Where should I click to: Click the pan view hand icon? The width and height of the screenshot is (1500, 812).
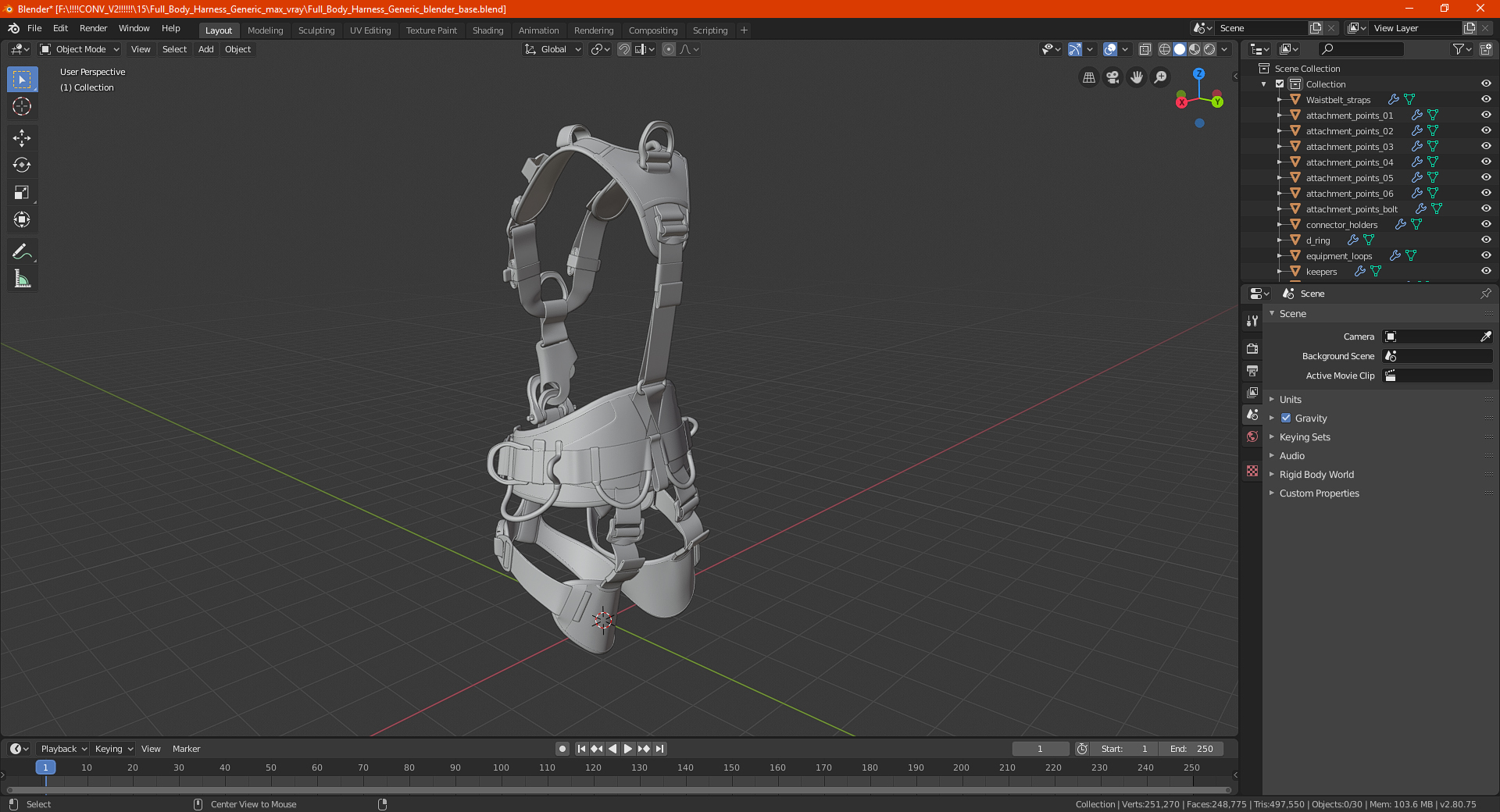(1137, 77)
